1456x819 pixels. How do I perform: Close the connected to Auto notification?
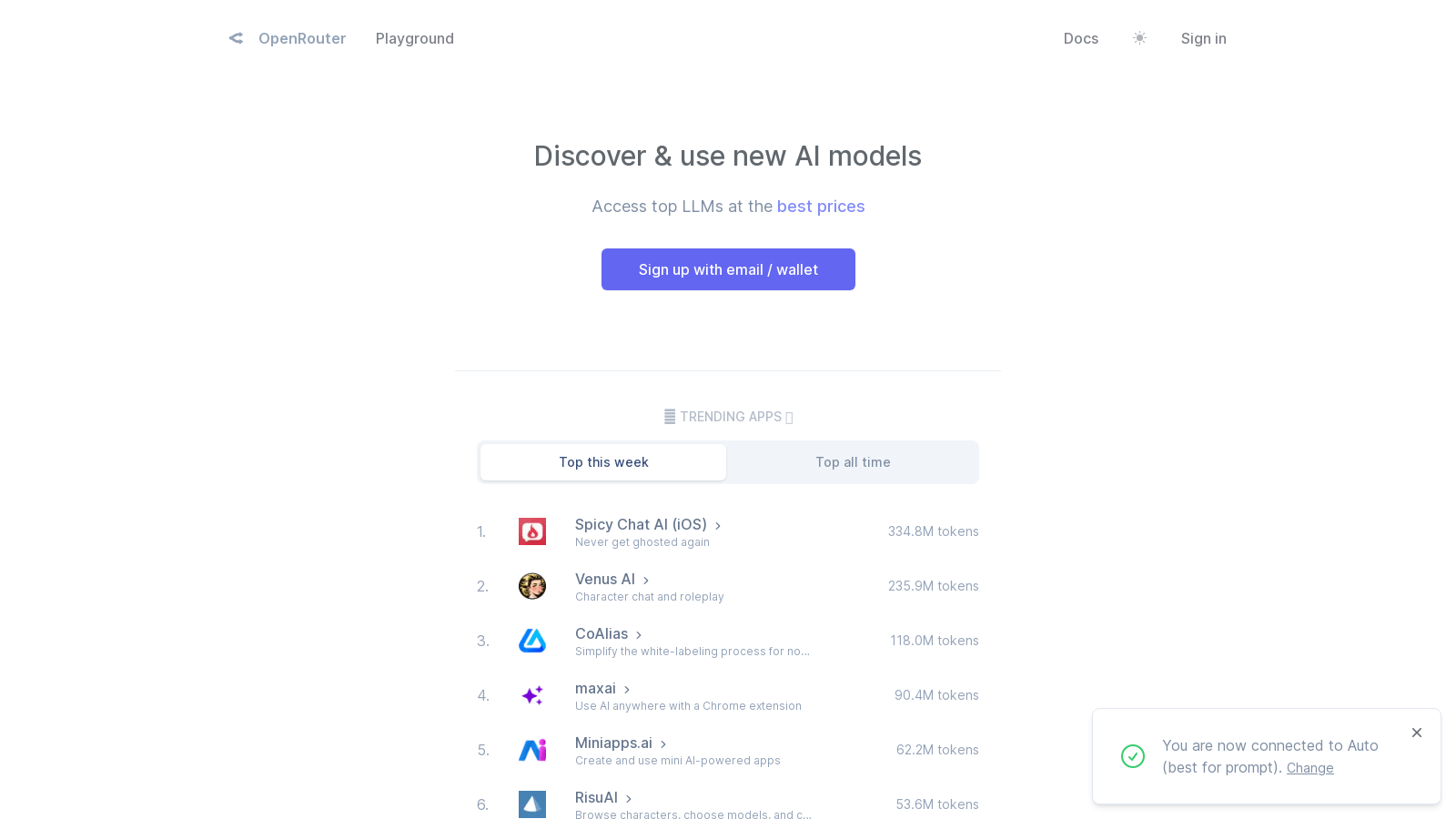1417,733
